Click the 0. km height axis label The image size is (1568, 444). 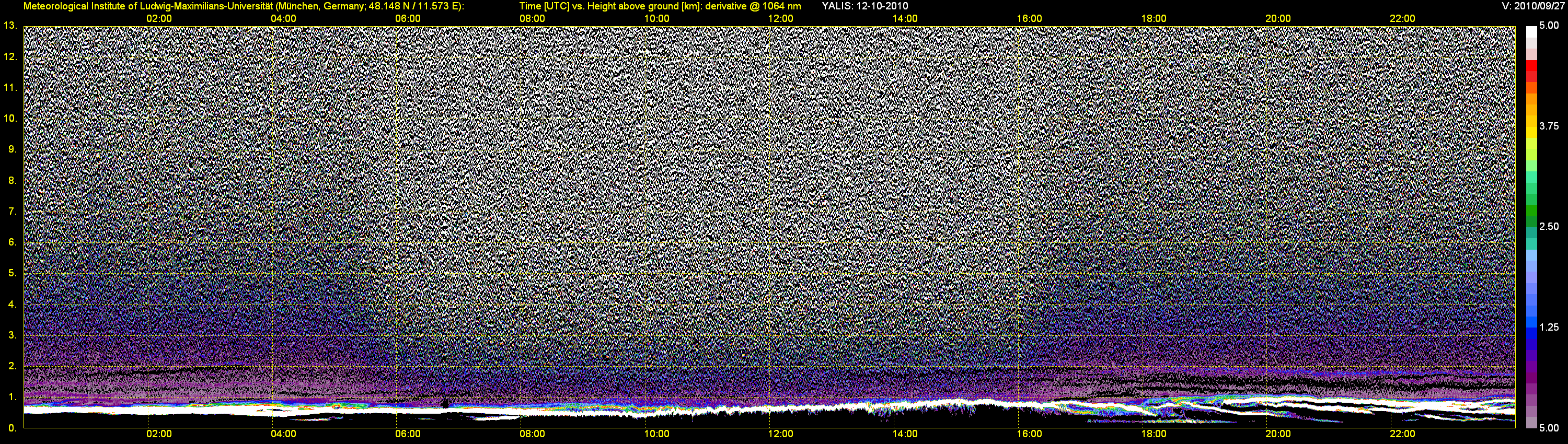[13, 428]
